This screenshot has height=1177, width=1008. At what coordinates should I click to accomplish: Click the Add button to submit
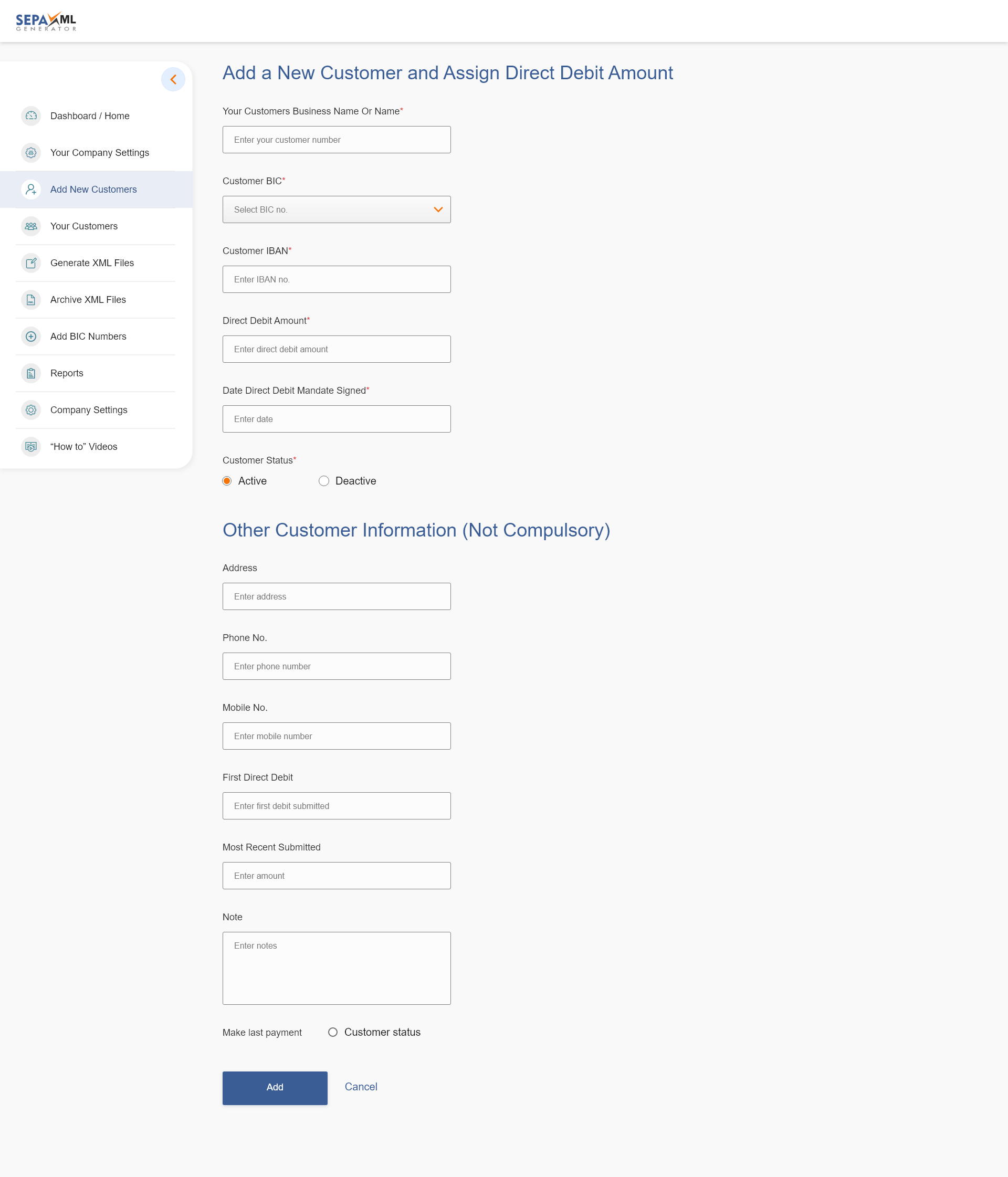[275, 1086]
